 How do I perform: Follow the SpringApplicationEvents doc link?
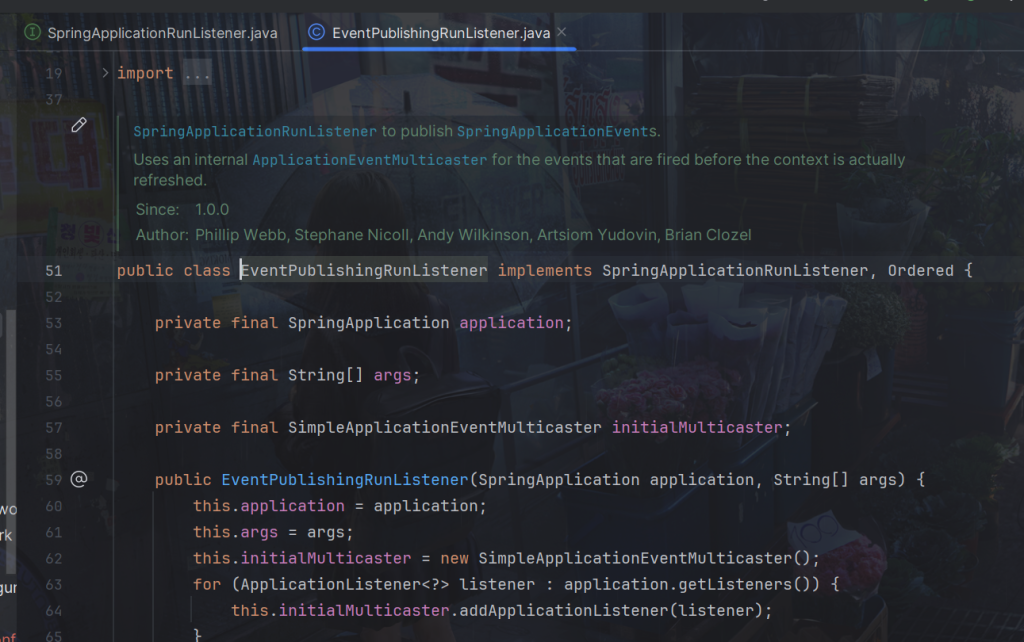(556, 131)
